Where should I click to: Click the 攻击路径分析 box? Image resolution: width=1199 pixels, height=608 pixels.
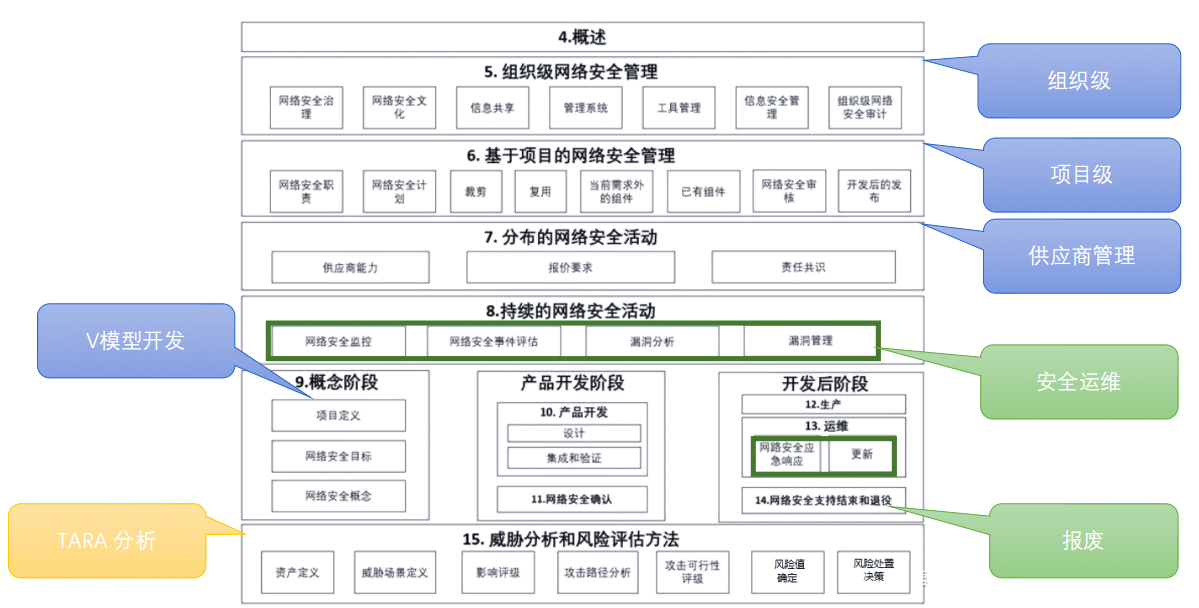596,572
